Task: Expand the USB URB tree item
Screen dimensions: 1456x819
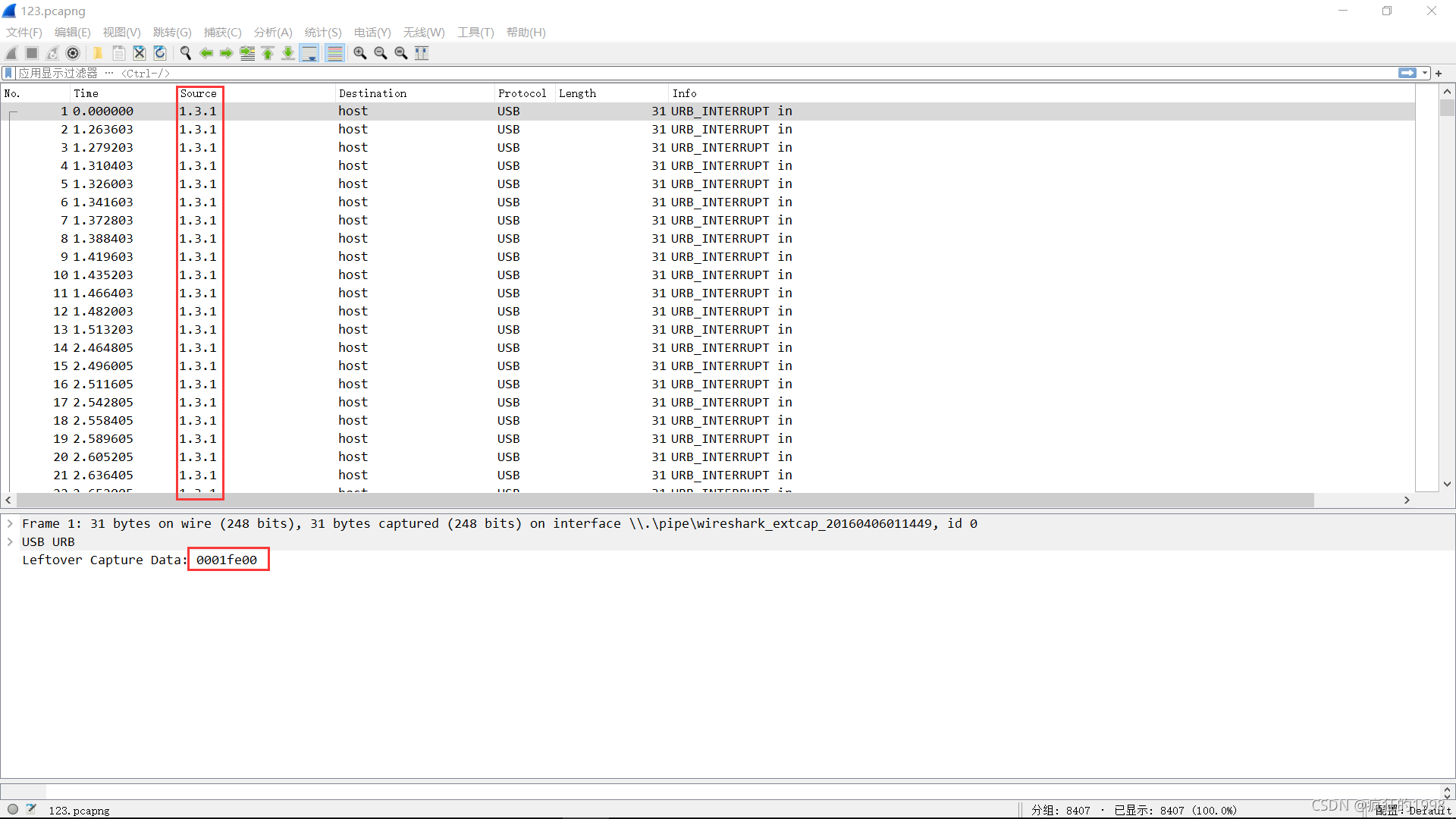Action: [10, 541]
